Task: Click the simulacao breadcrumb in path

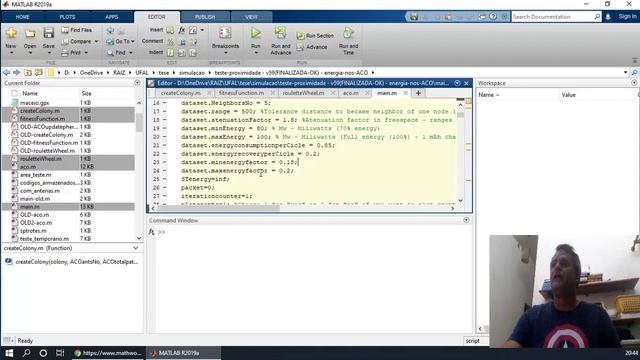Action: pyautogui.click(x=192, y=73)
